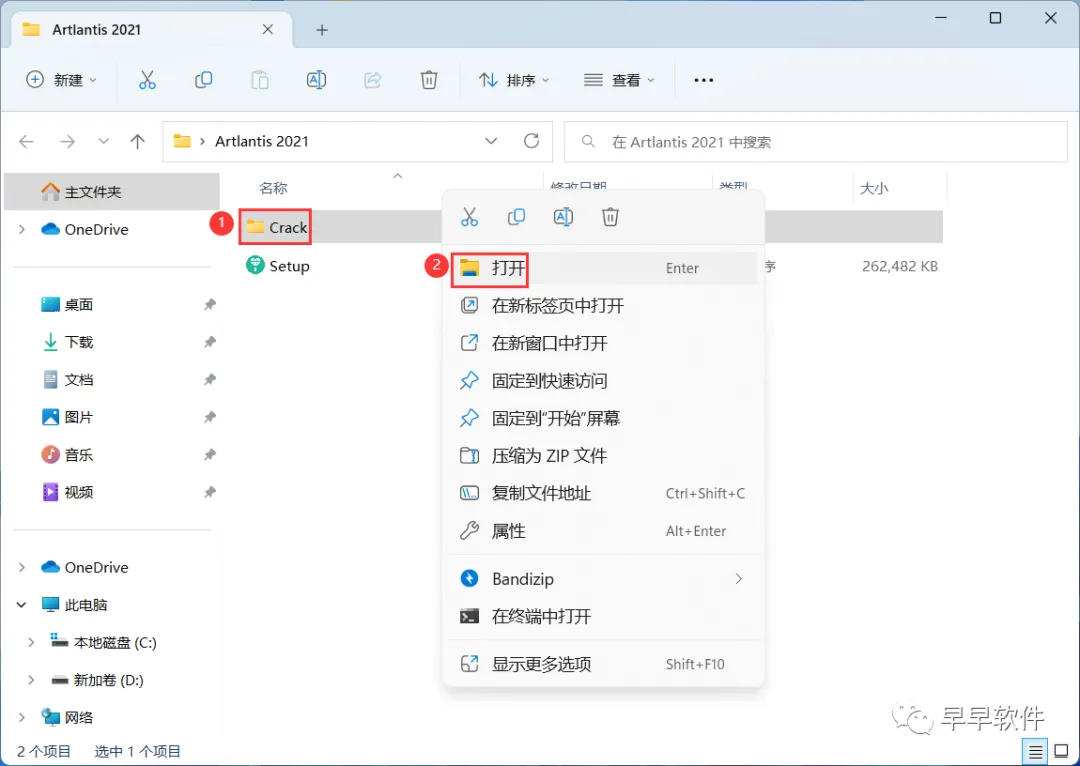This screenshot has height=766, width=1080.
Task: Open recent locations dropdown arrow
Action: click(103, 141)
